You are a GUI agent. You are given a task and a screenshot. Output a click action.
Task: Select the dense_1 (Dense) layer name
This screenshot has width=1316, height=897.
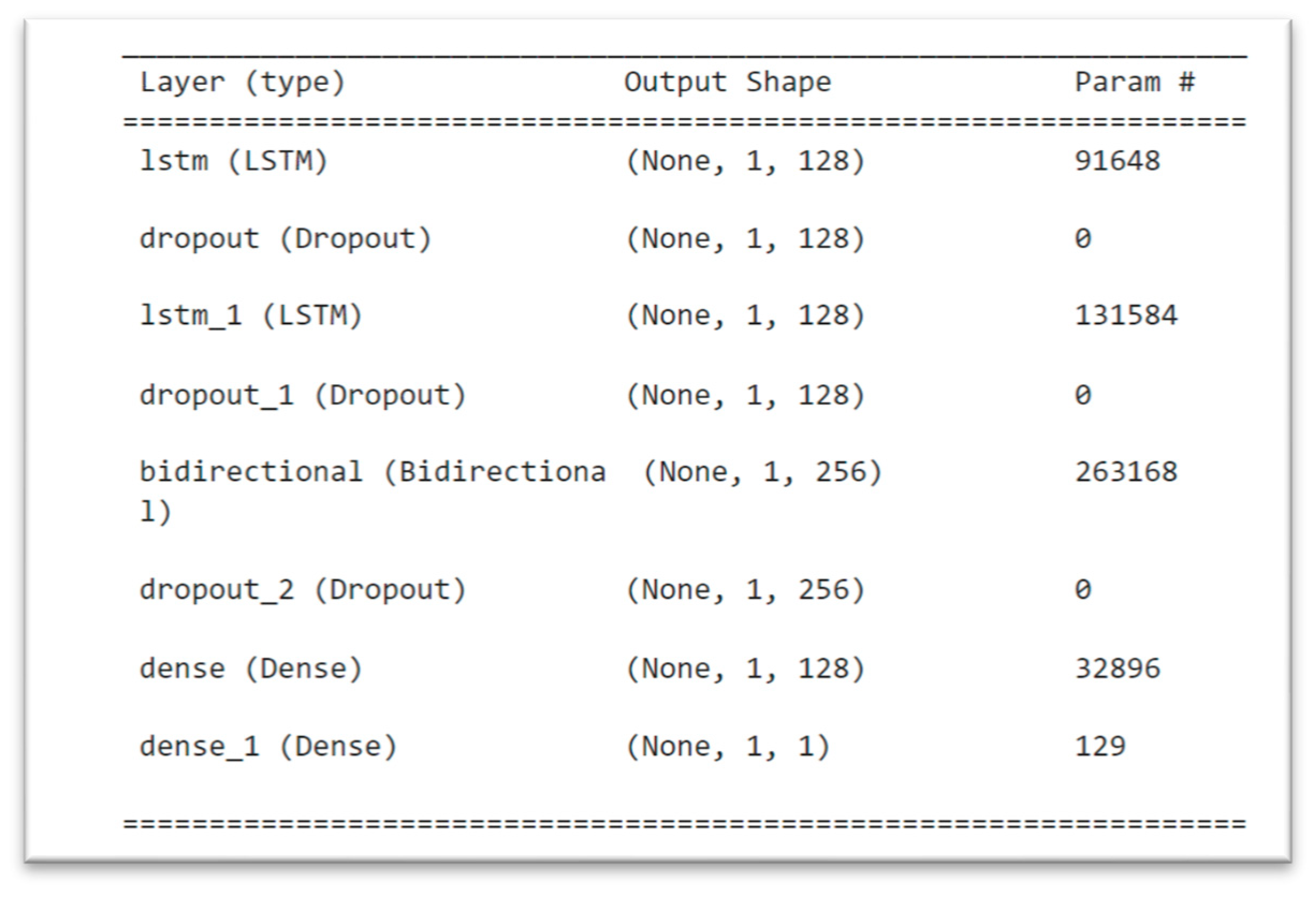click(268, 747)
